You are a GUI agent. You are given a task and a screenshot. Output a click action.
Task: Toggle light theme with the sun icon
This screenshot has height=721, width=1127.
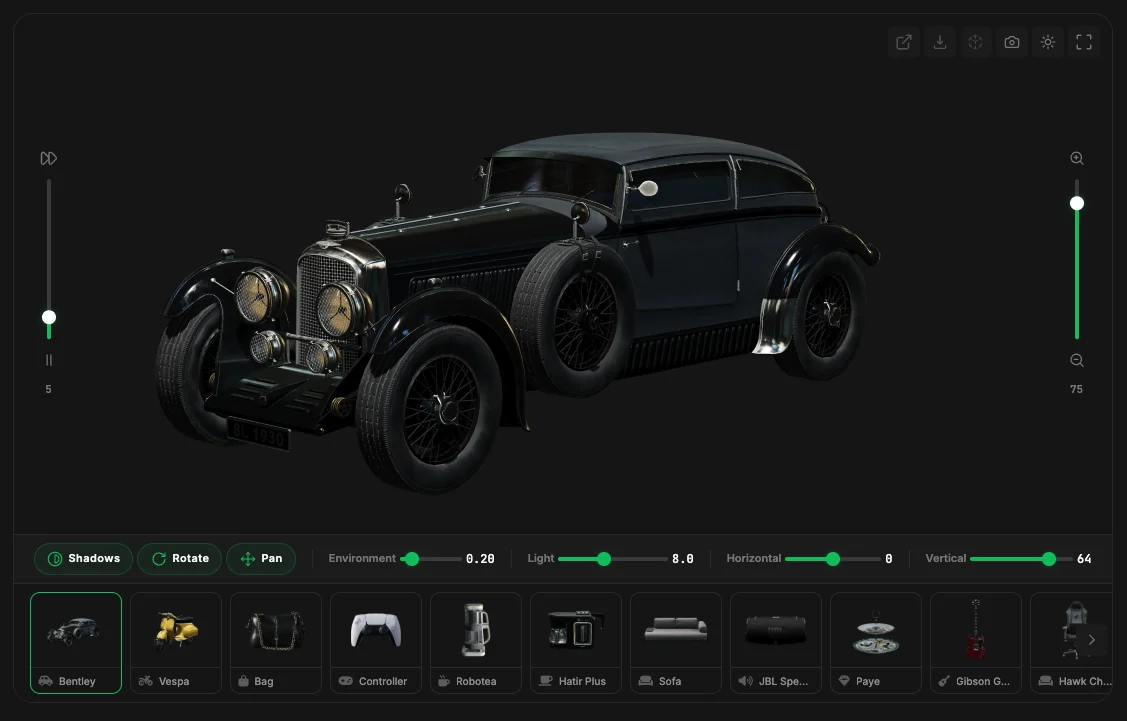[x=1048, y=42]
